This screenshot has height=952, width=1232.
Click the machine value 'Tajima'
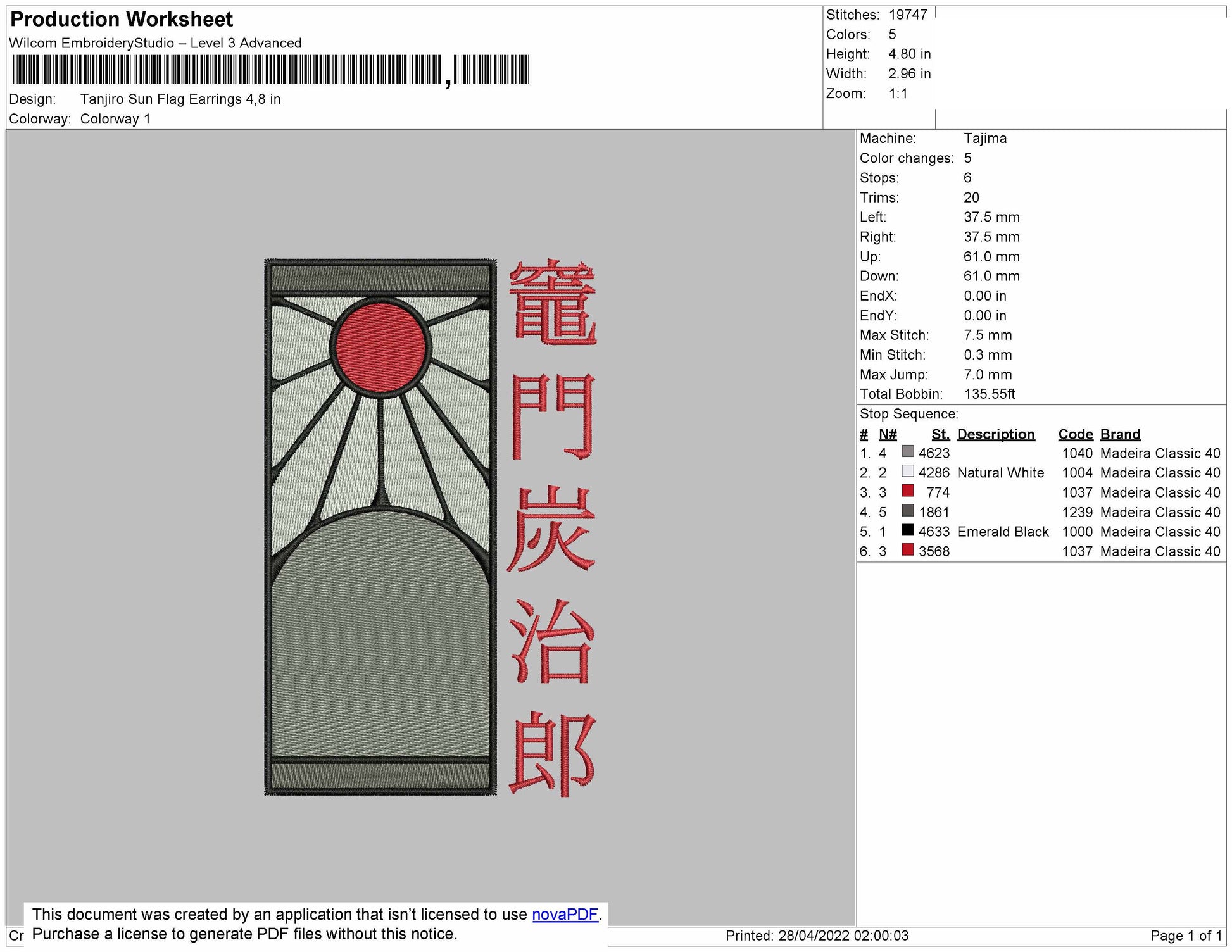(x=985, y=139)
